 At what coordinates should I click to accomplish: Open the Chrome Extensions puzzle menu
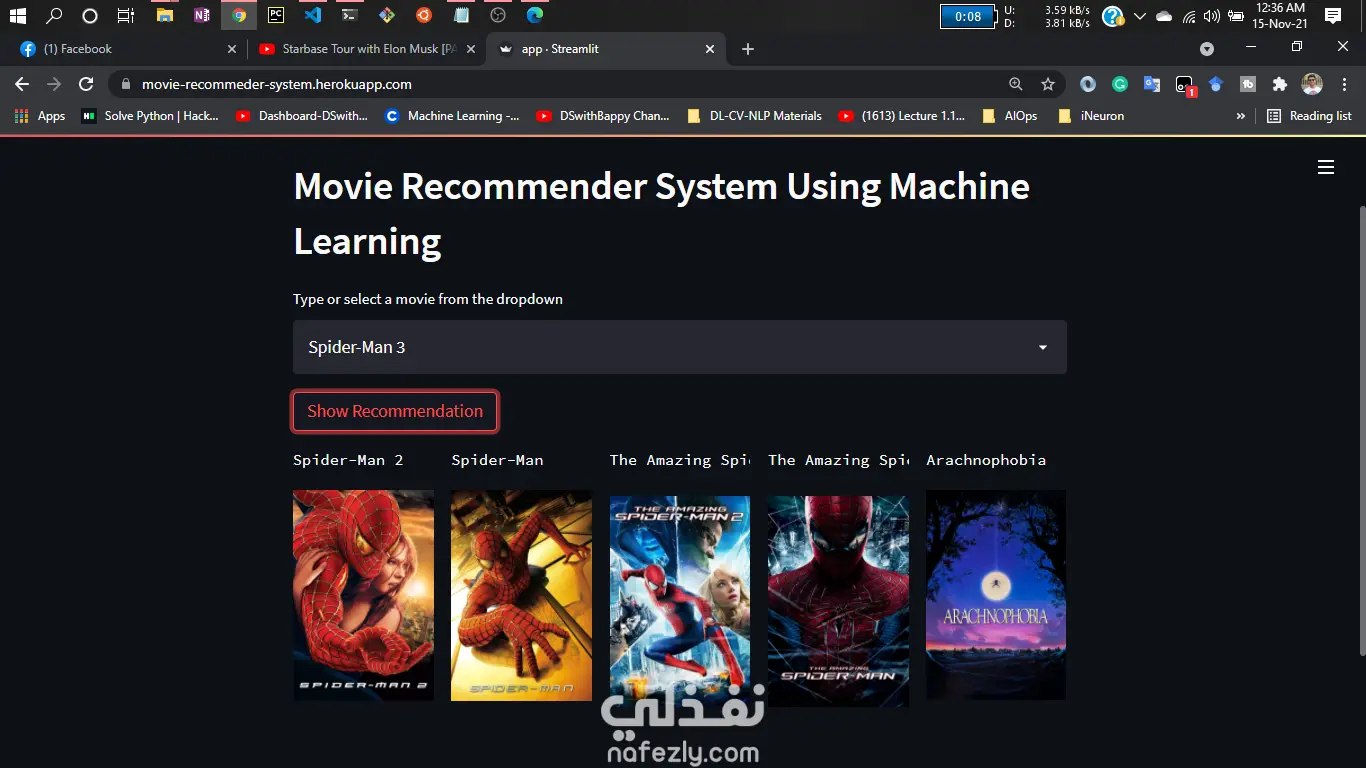pyautogui.click(x=1279, y=85)
